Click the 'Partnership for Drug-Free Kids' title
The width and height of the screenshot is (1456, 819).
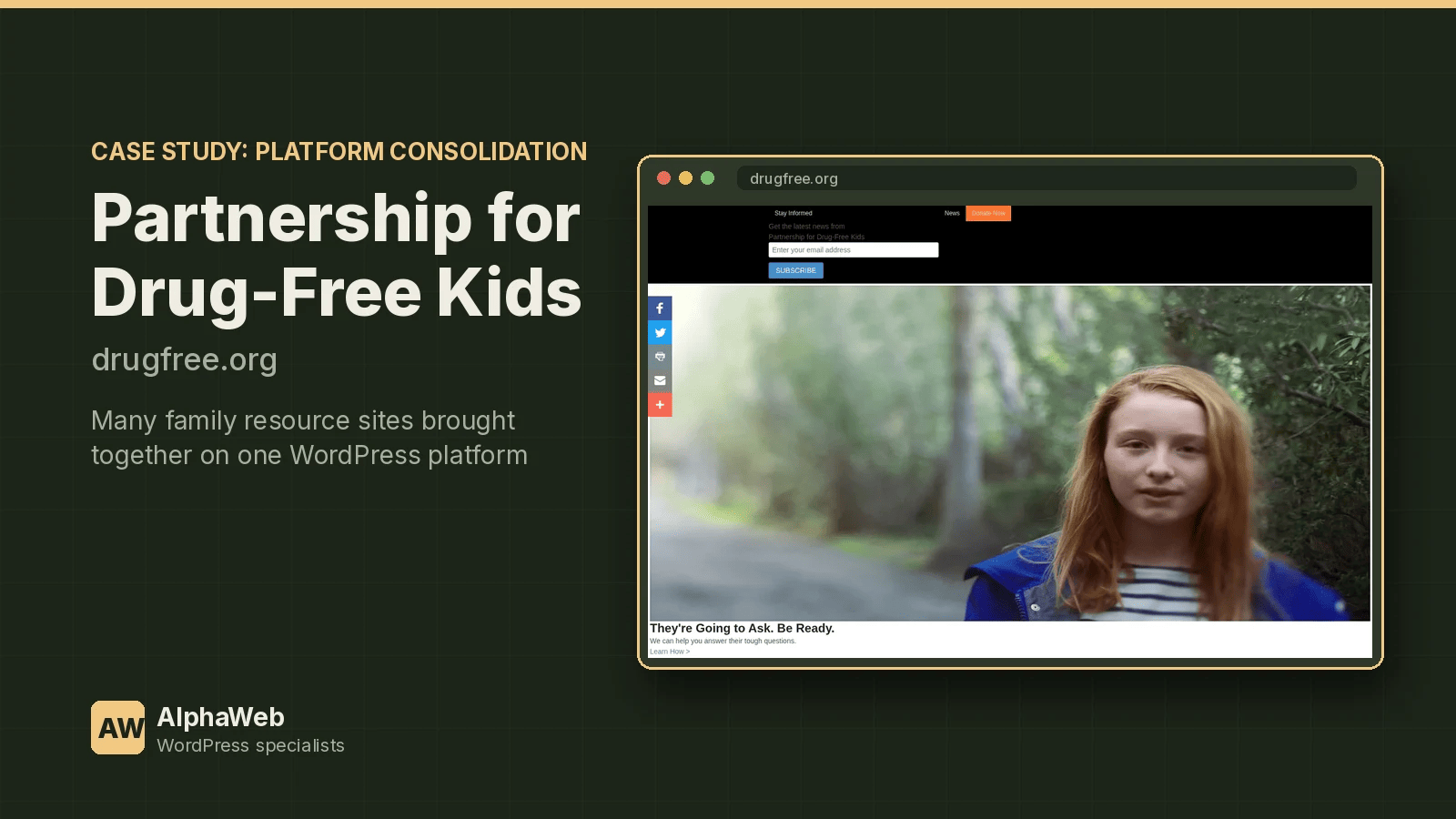click(x=337, y=255)
